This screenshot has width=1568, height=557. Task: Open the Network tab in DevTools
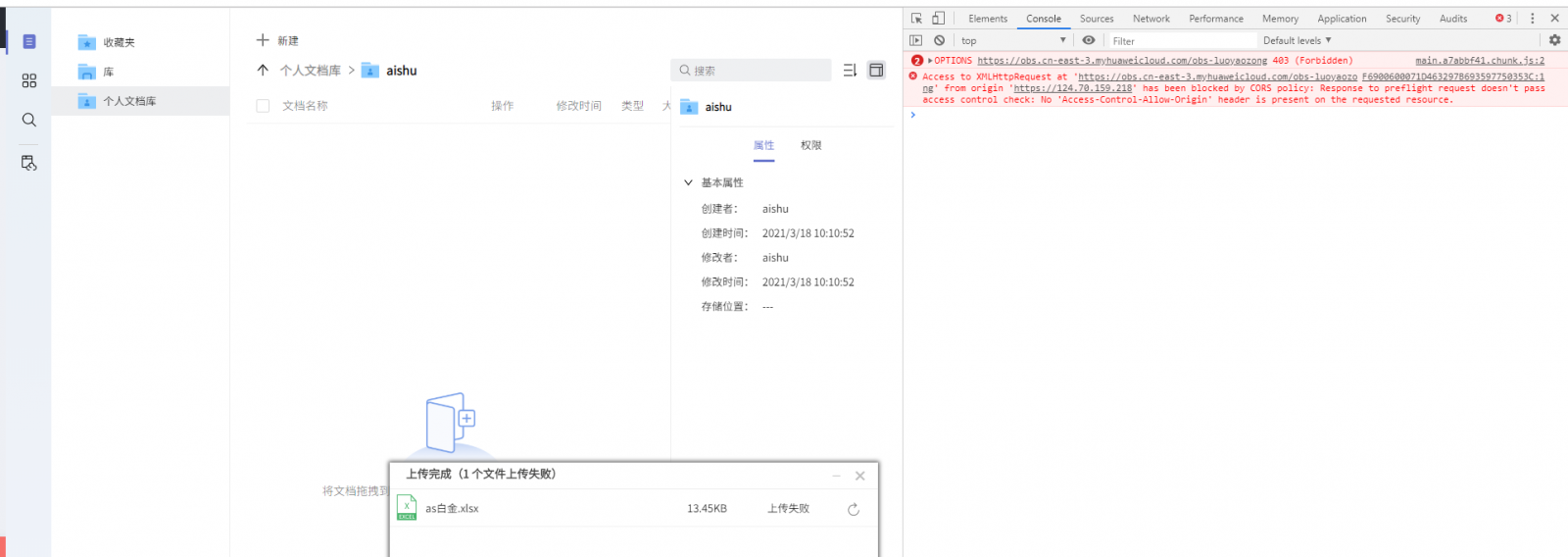click(x=1151, y=19)
